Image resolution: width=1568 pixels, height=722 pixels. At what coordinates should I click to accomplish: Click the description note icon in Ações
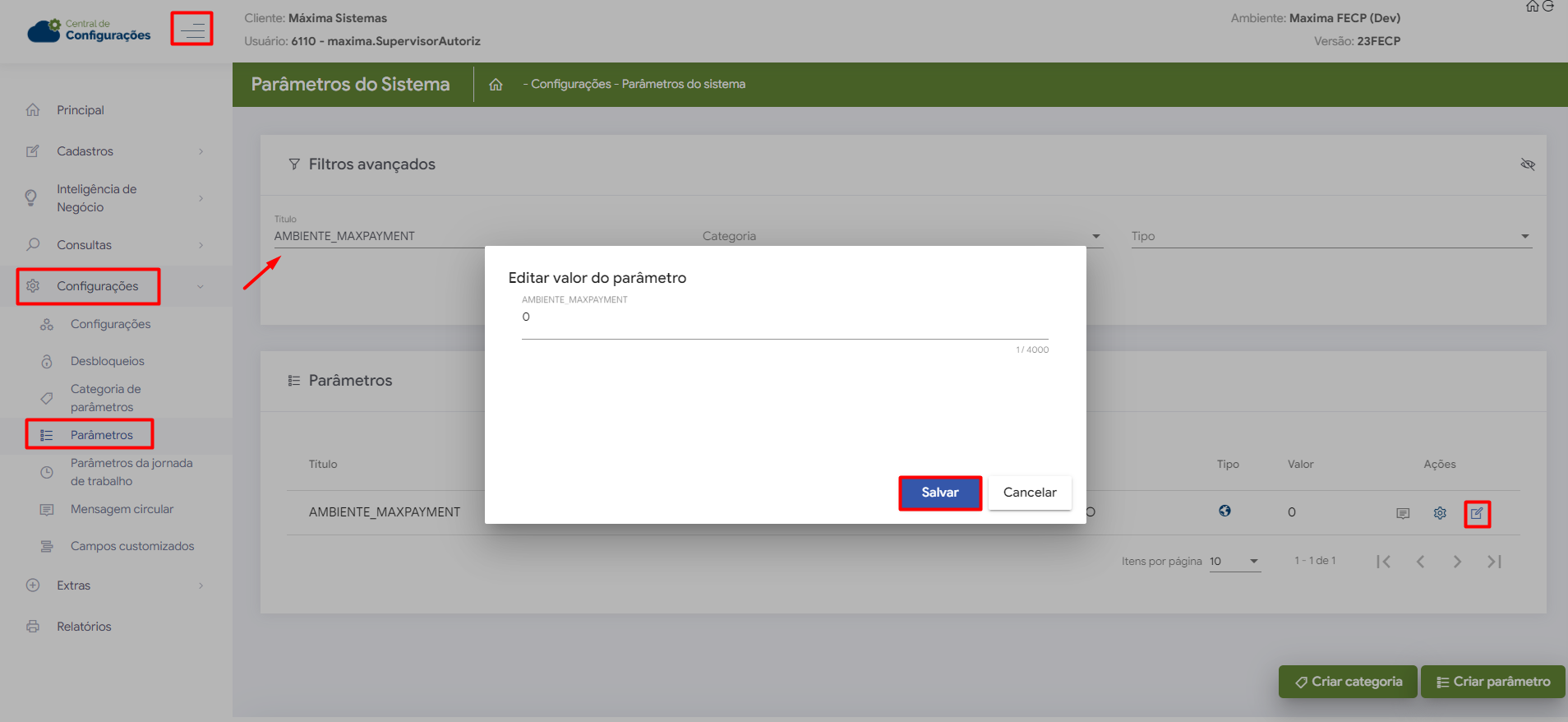click(x=1403, y=513)
